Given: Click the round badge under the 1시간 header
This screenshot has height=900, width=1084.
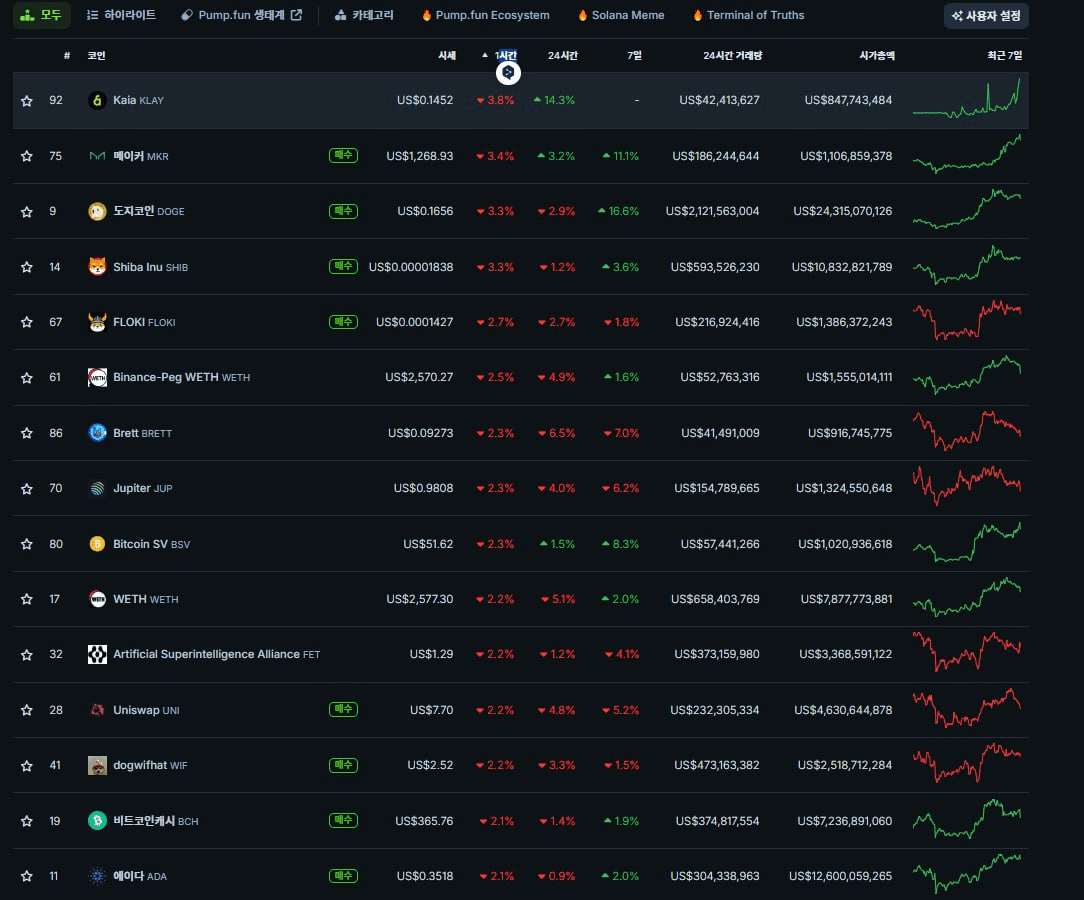Looking at the screenshot, I should 508,73.
